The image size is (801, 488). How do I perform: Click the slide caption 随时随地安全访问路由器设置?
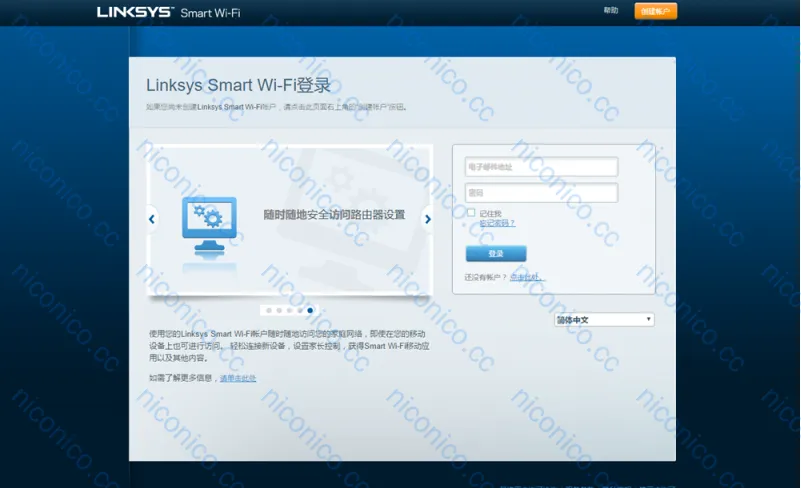coord(334,215)
